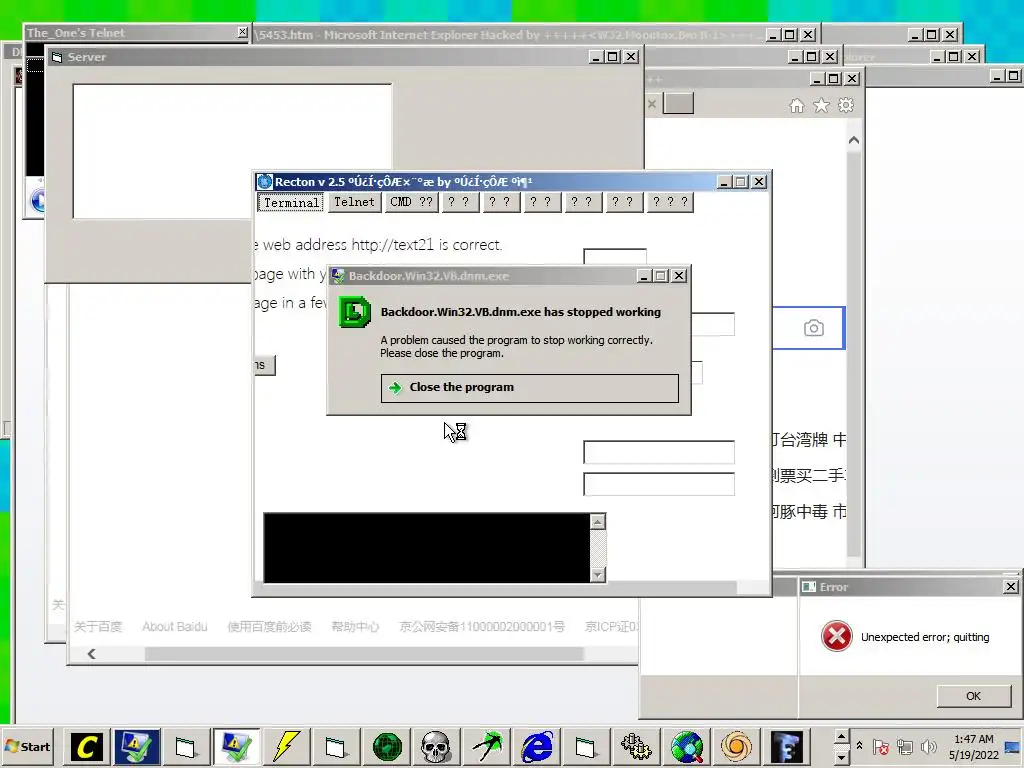The width and height of the screenshot is (1024, 768).
Task: Open the green globe taskbar app
Action: [x=387, y=746]
